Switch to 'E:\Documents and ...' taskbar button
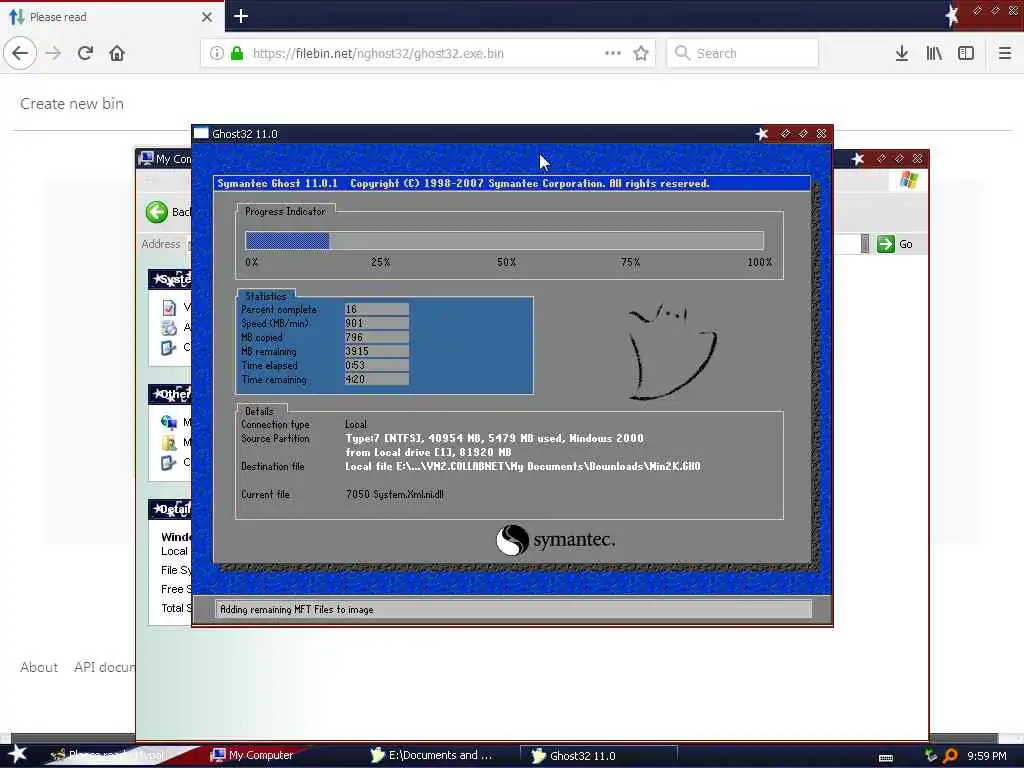1024x768 pixels. 432,755
